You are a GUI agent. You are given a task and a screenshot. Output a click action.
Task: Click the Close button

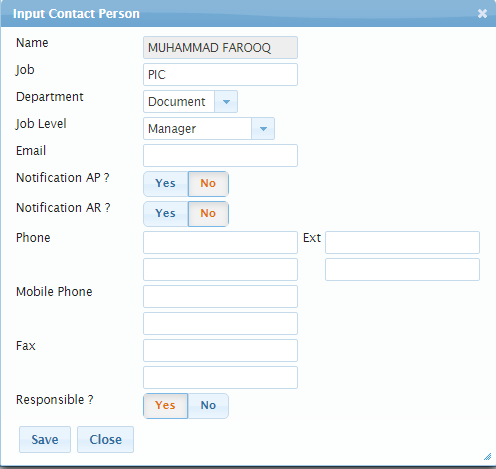[x=105, y=439]
